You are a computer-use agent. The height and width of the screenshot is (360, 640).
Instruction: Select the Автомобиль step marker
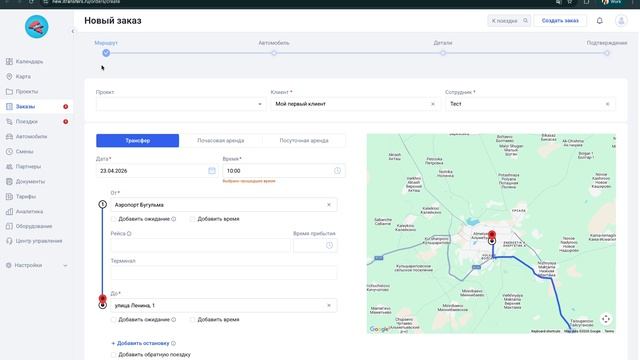(274, 53)
